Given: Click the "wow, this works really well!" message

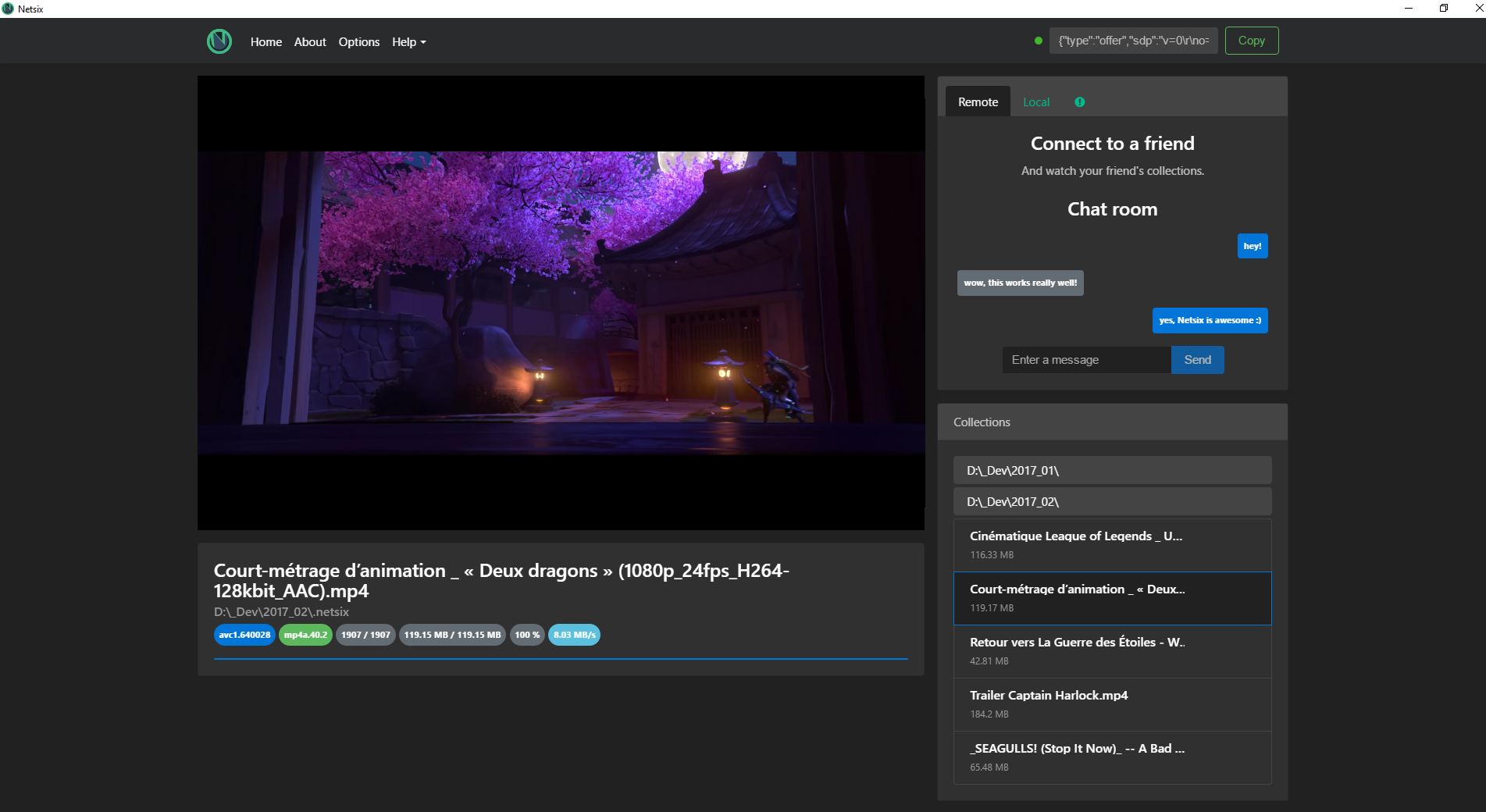Looking at the screenshot, I should (1020, 283).
